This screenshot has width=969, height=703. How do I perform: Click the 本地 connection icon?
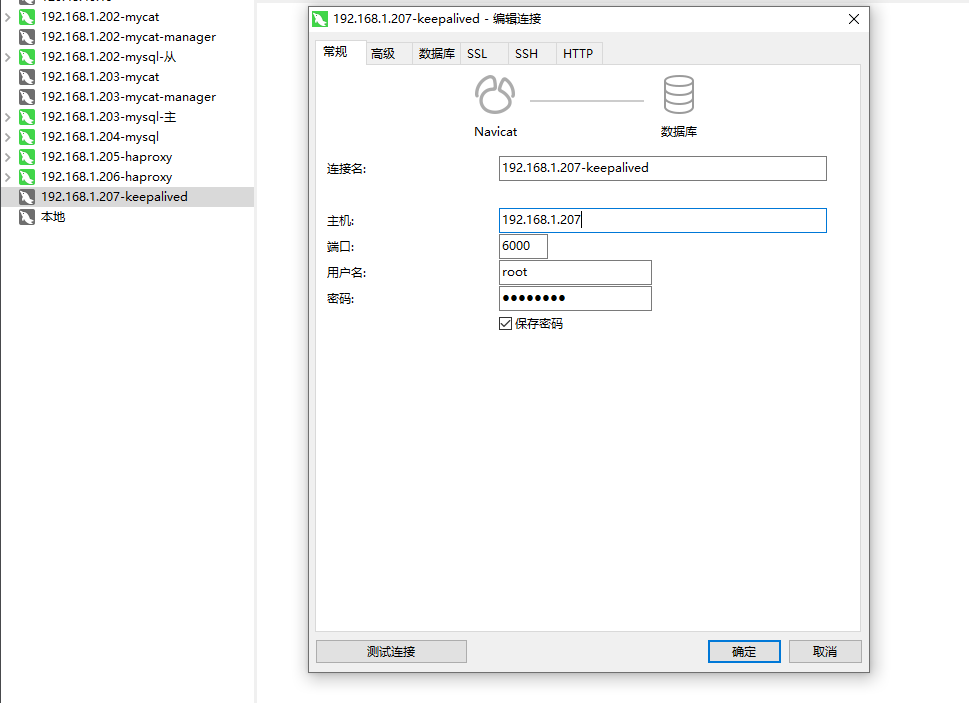click(x=27, y=217)
